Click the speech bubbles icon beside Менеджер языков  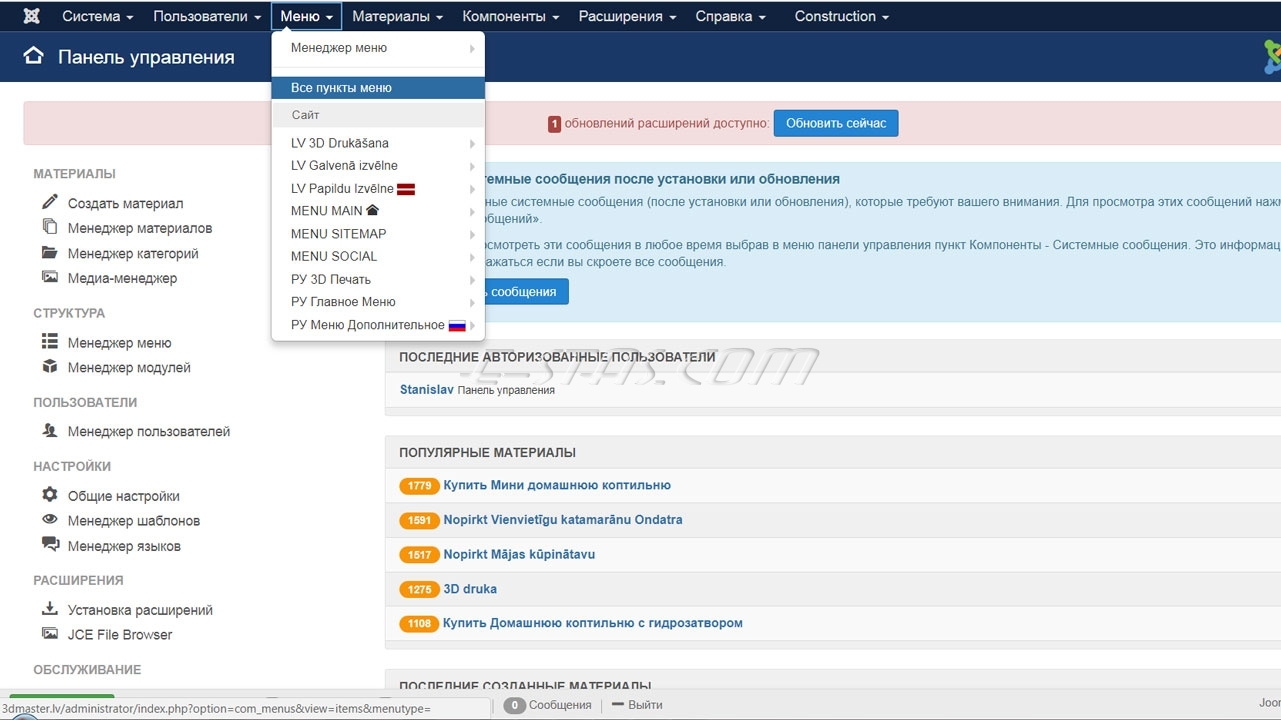click(50, 544)
